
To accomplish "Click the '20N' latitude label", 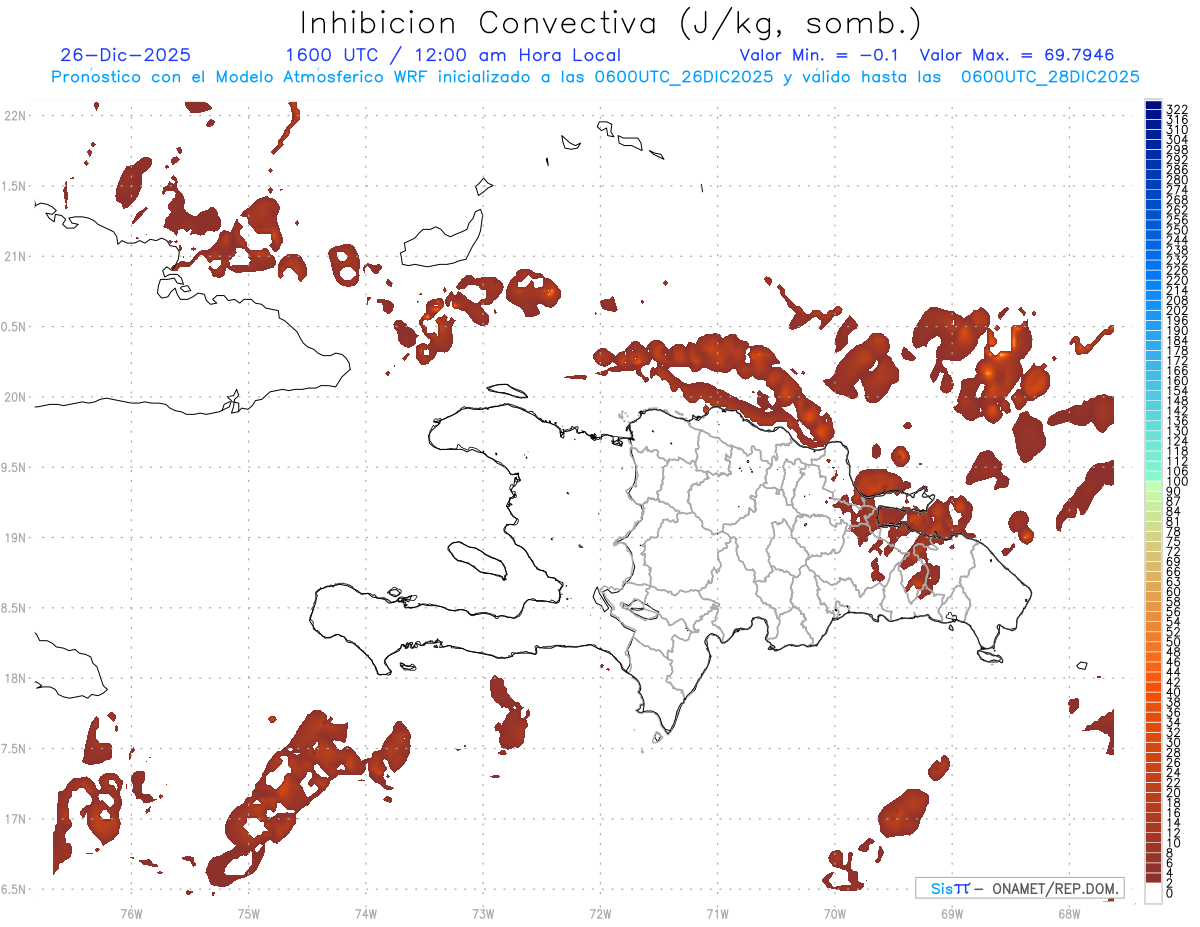I will pyautogui.click(x=14, y=397).
